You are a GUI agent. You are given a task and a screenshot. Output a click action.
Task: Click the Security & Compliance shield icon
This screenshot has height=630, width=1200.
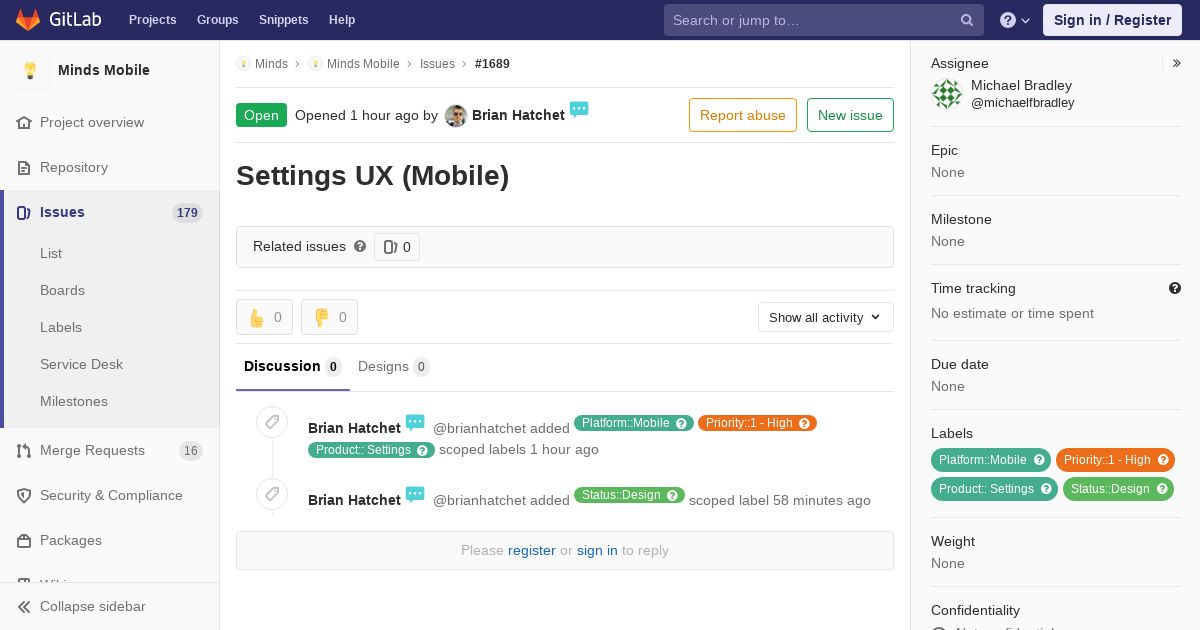coord(24,495)
